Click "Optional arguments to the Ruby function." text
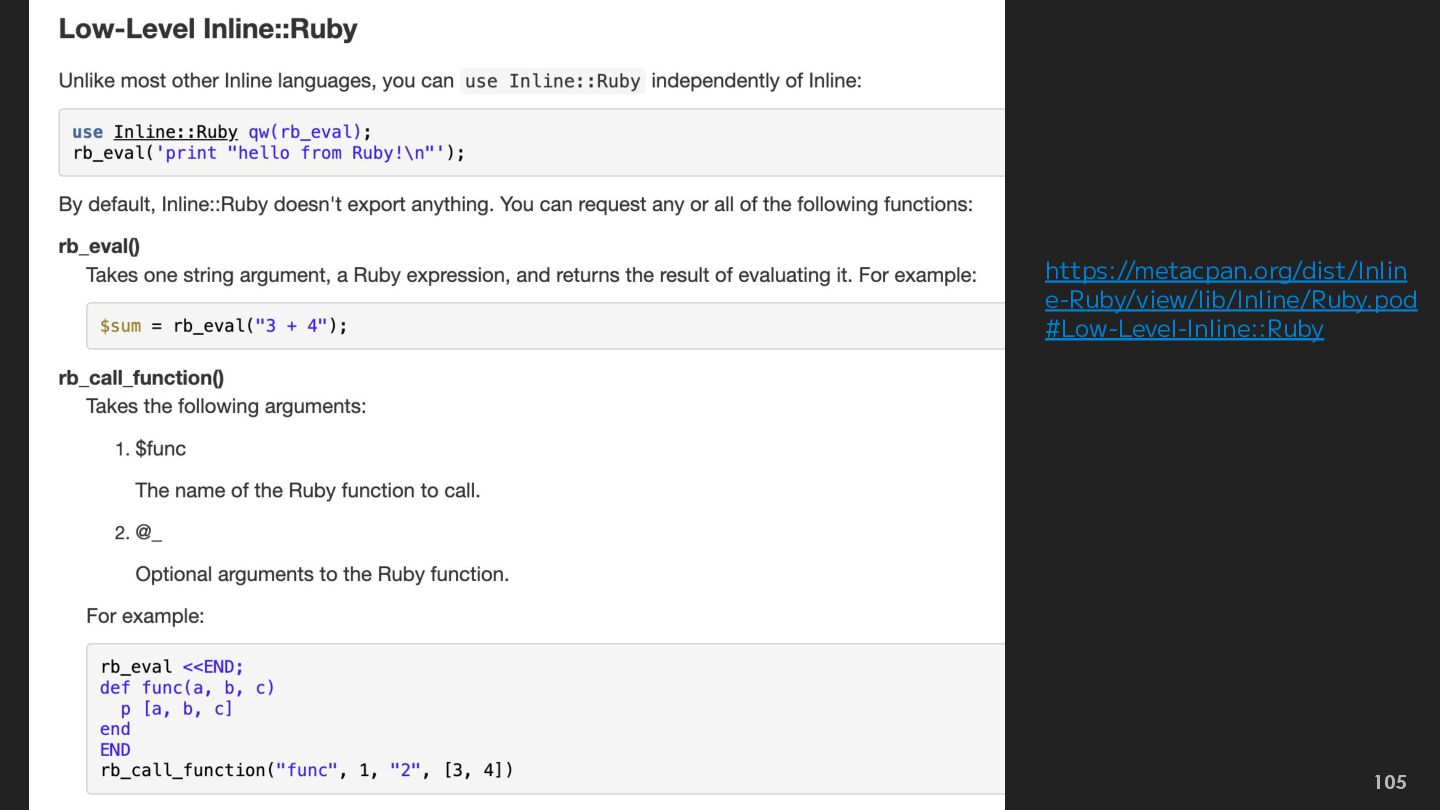The width and height of the screenshot is (1440, 810). click(322, 575)
